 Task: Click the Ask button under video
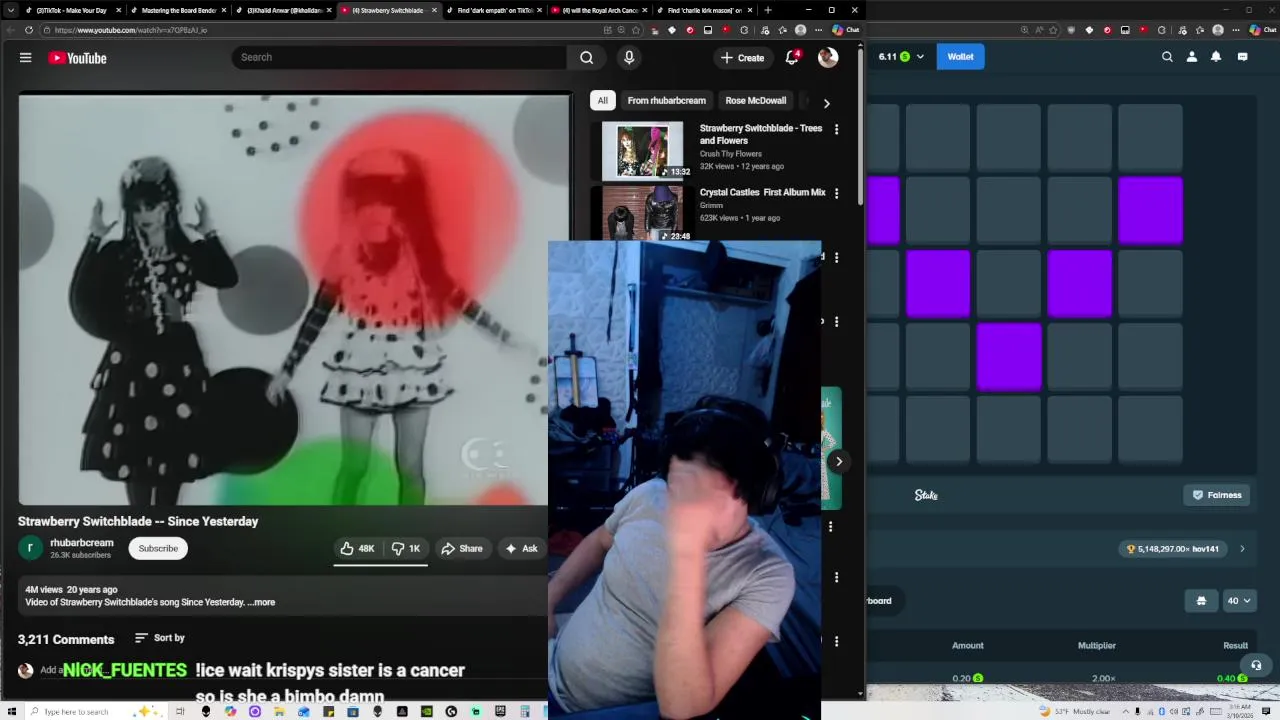[521, 548]
